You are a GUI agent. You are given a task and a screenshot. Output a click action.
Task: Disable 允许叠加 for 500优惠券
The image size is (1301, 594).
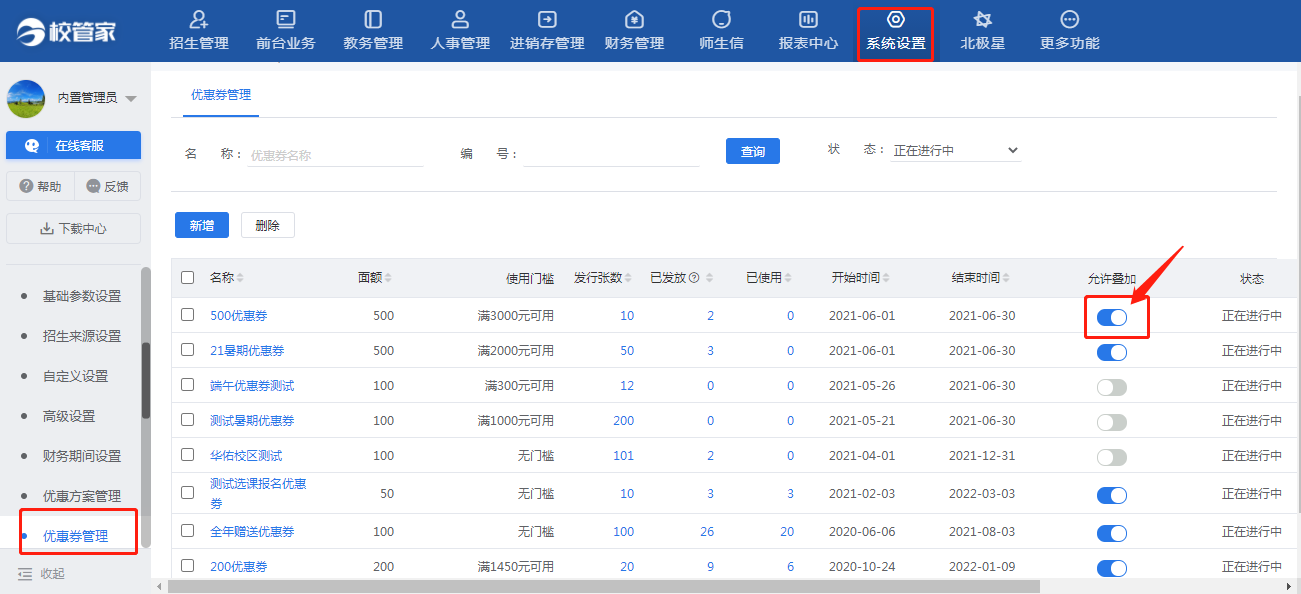(1112, 317)
